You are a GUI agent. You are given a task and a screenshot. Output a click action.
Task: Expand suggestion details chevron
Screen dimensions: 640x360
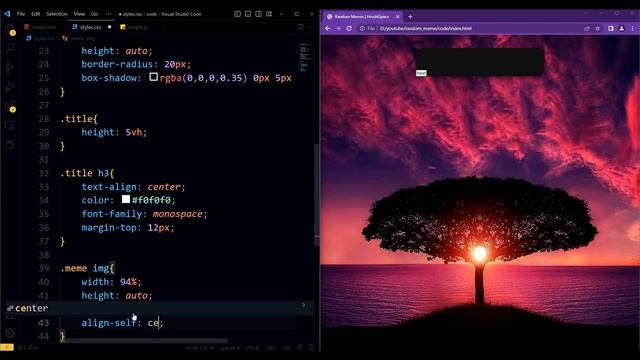click(x=304, y=305)
